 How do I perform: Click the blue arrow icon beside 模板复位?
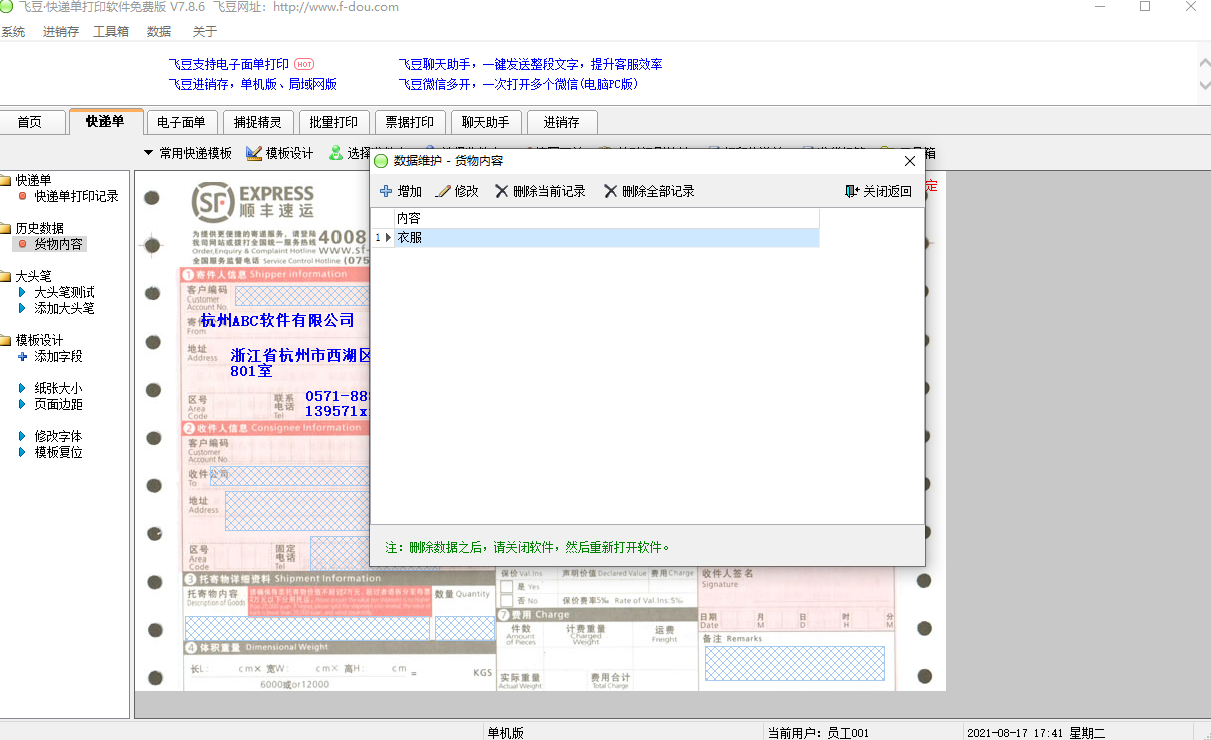coord(23,452)
